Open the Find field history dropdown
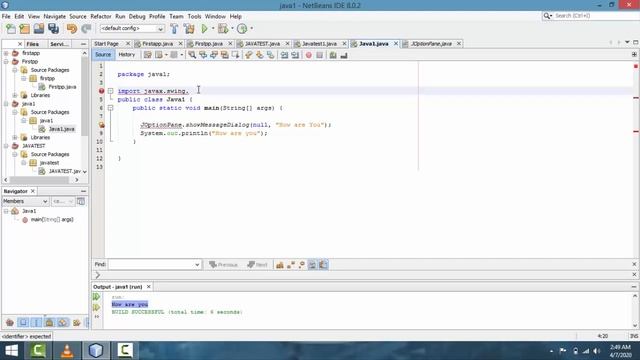 (197, 264)
